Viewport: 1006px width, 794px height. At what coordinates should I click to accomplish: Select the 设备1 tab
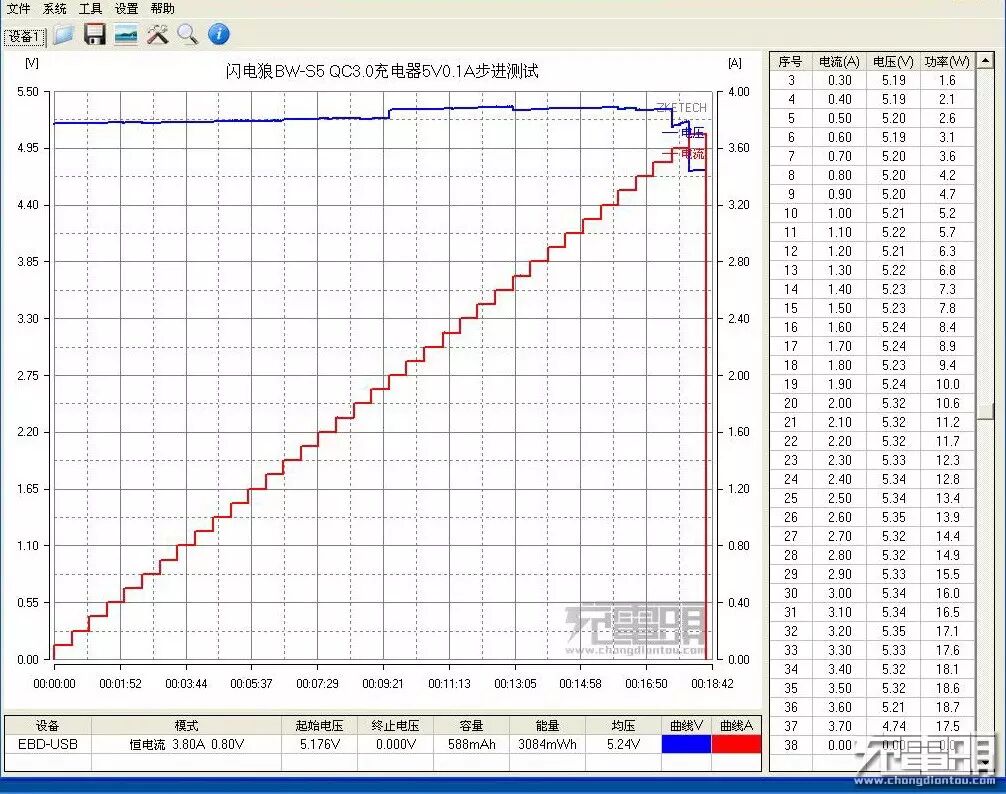click(x=24, y=37)
